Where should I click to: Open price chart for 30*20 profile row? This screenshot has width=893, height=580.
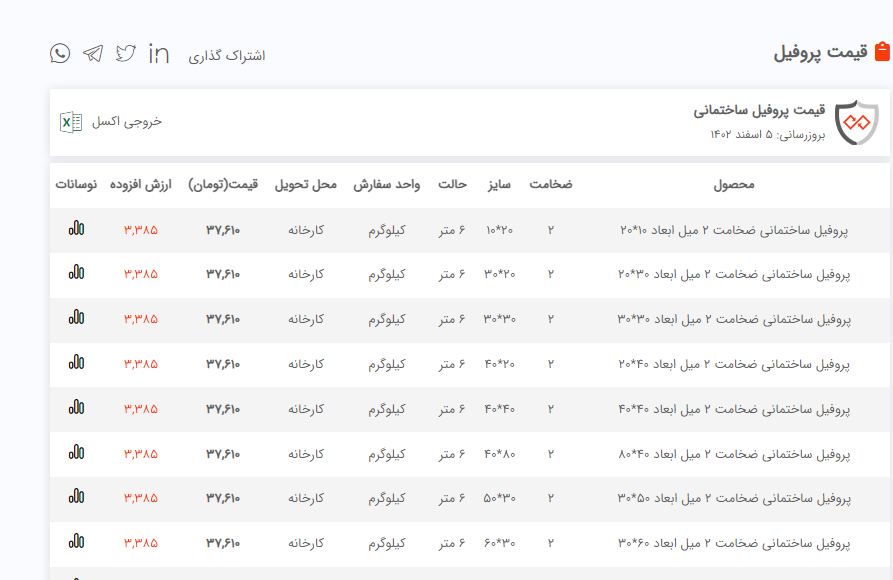pyautogui.click(x=76, y=272)
